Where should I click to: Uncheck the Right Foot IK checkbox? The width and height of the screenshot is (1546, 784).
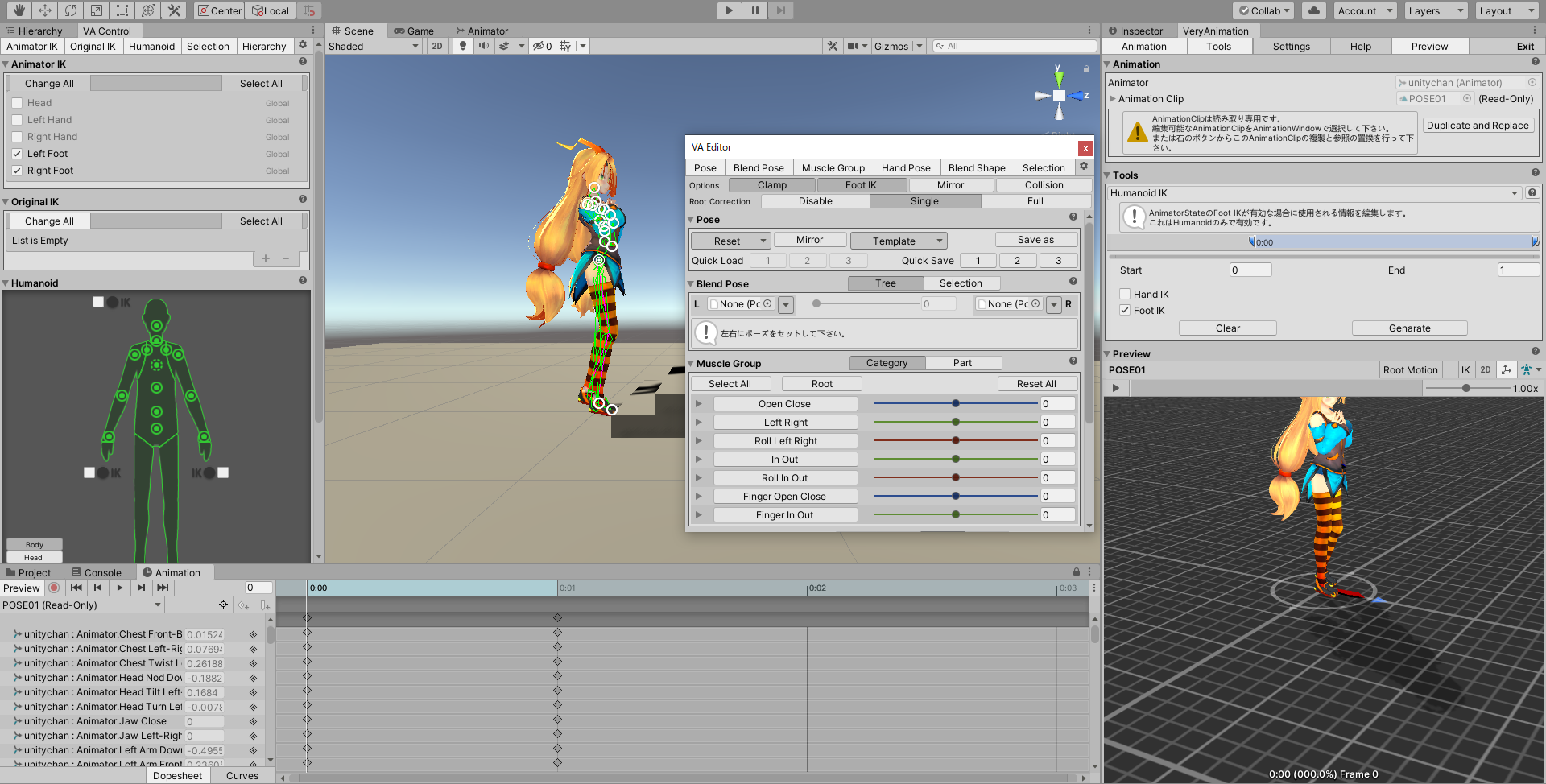tap(17, 171)
